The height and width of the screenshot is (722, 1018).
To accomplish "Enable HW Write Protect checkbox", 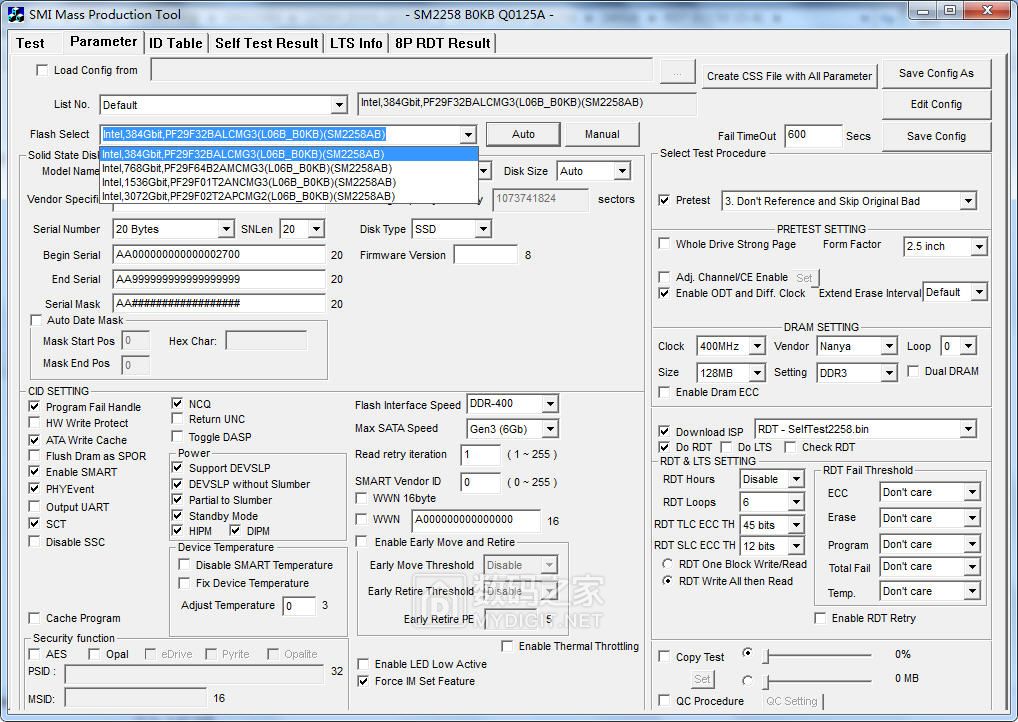I will click(x=34, y=423).
